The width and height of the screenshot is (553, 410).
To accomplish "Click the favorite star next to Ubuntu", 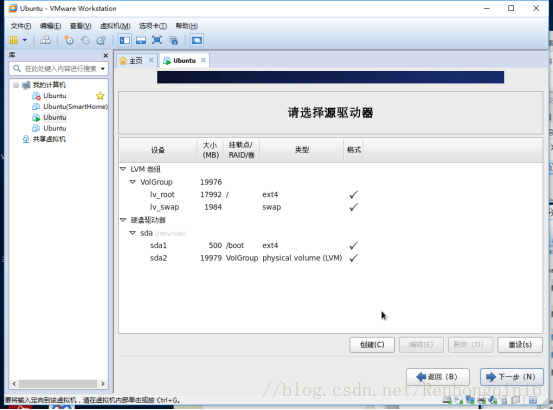I will point(100,96).
